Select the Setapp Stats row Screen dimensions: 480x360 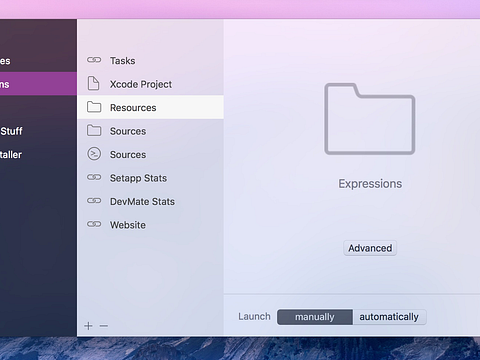coord(150,178)
